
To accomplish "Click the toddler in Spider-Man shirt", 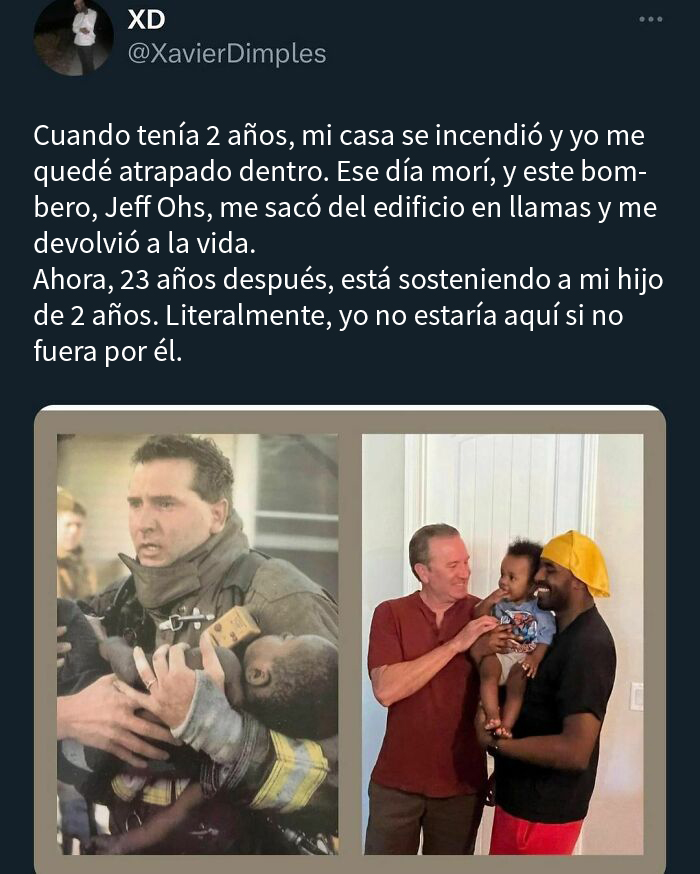I will pos(516,624).
